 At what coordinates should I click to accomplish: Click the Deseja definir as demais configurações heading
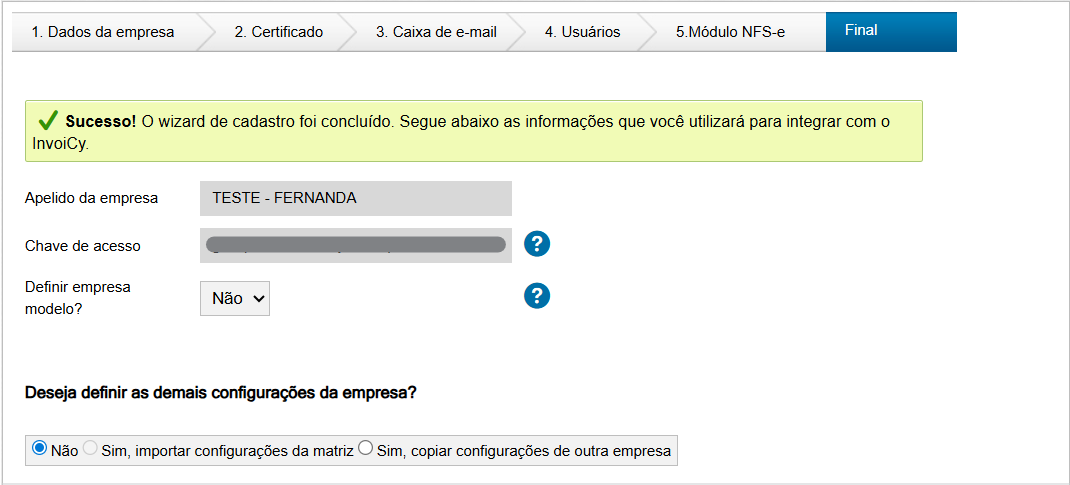pos(221,392)
